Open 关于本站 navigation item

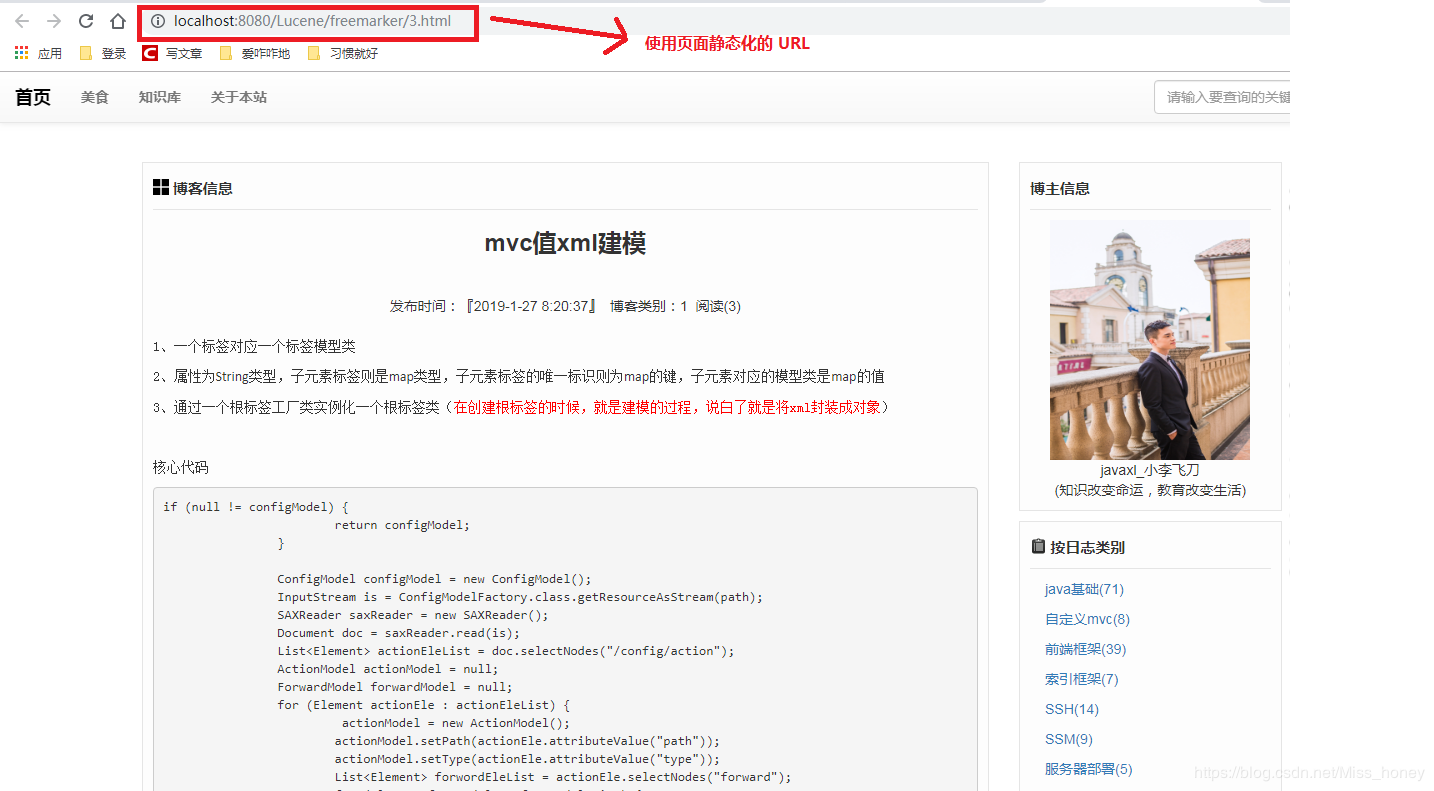click(239, 97)
